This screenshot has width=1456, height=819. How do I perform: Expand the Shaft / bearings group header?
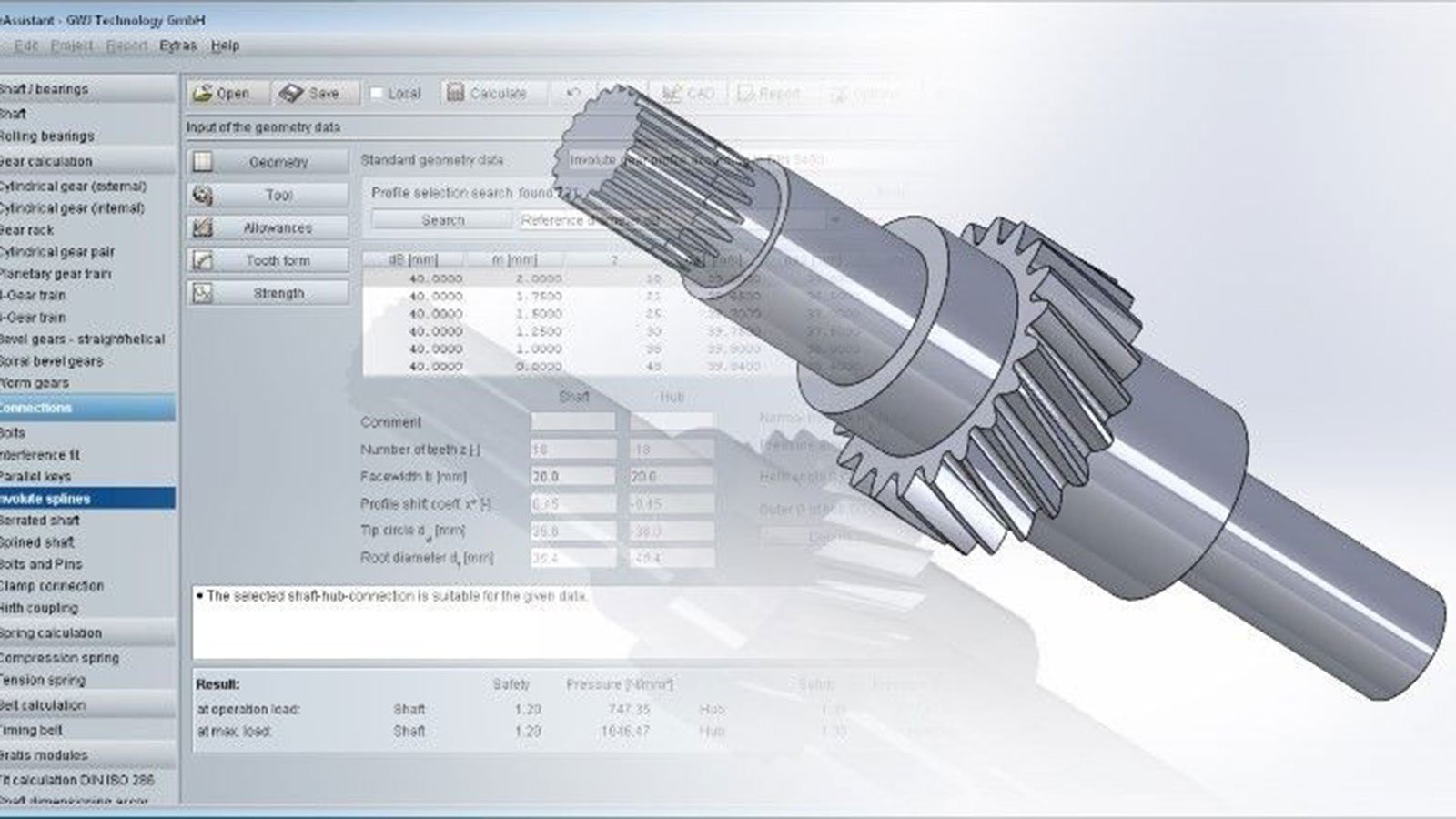click(87, 88)
